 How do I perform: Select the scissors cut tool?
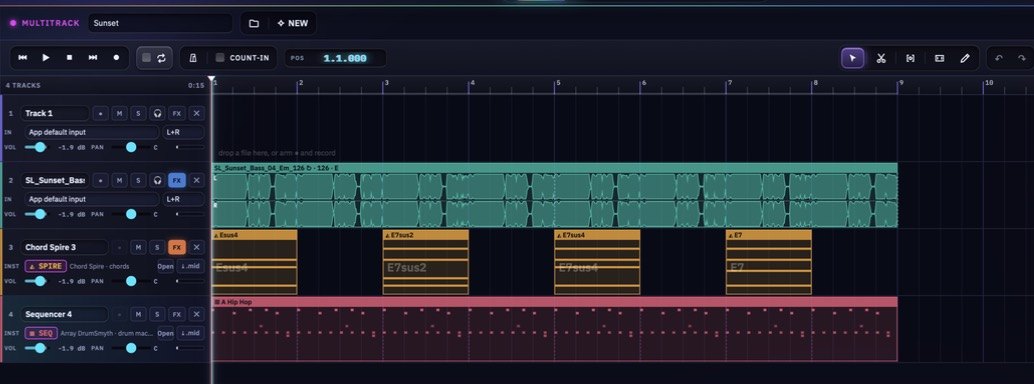pos(881,58)
